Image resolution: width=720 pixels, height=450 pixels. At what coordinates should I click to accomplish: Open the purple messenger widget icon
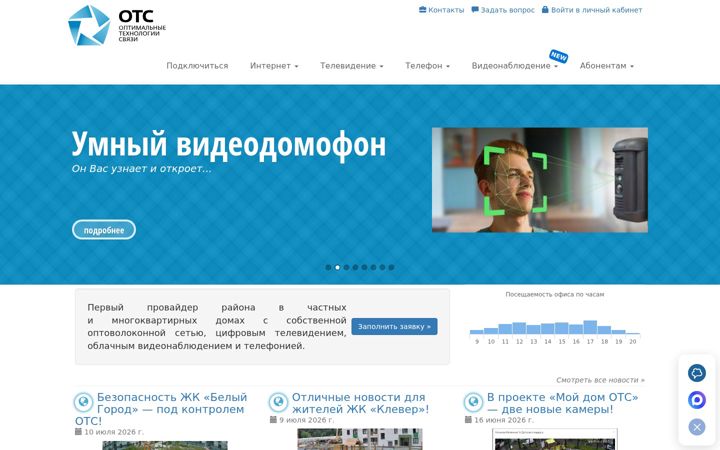tap(697, 400)
